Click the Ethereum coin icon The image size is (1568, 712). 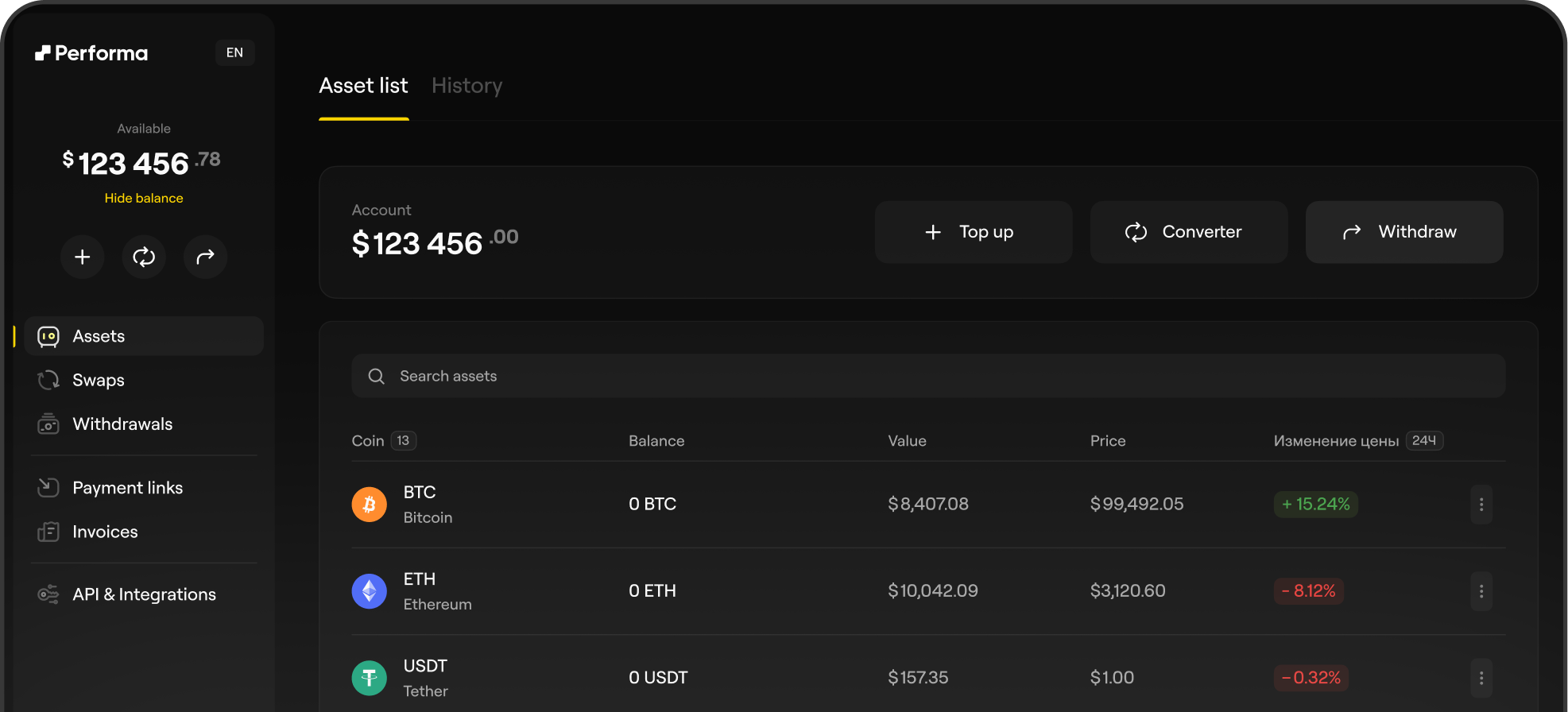369,591
